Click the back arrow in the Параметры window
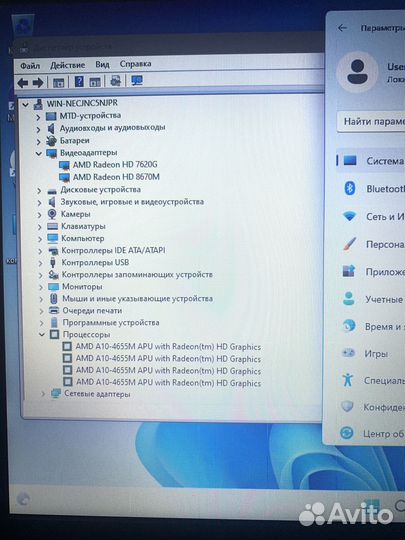The image size is (405, 540). [342, 28]
